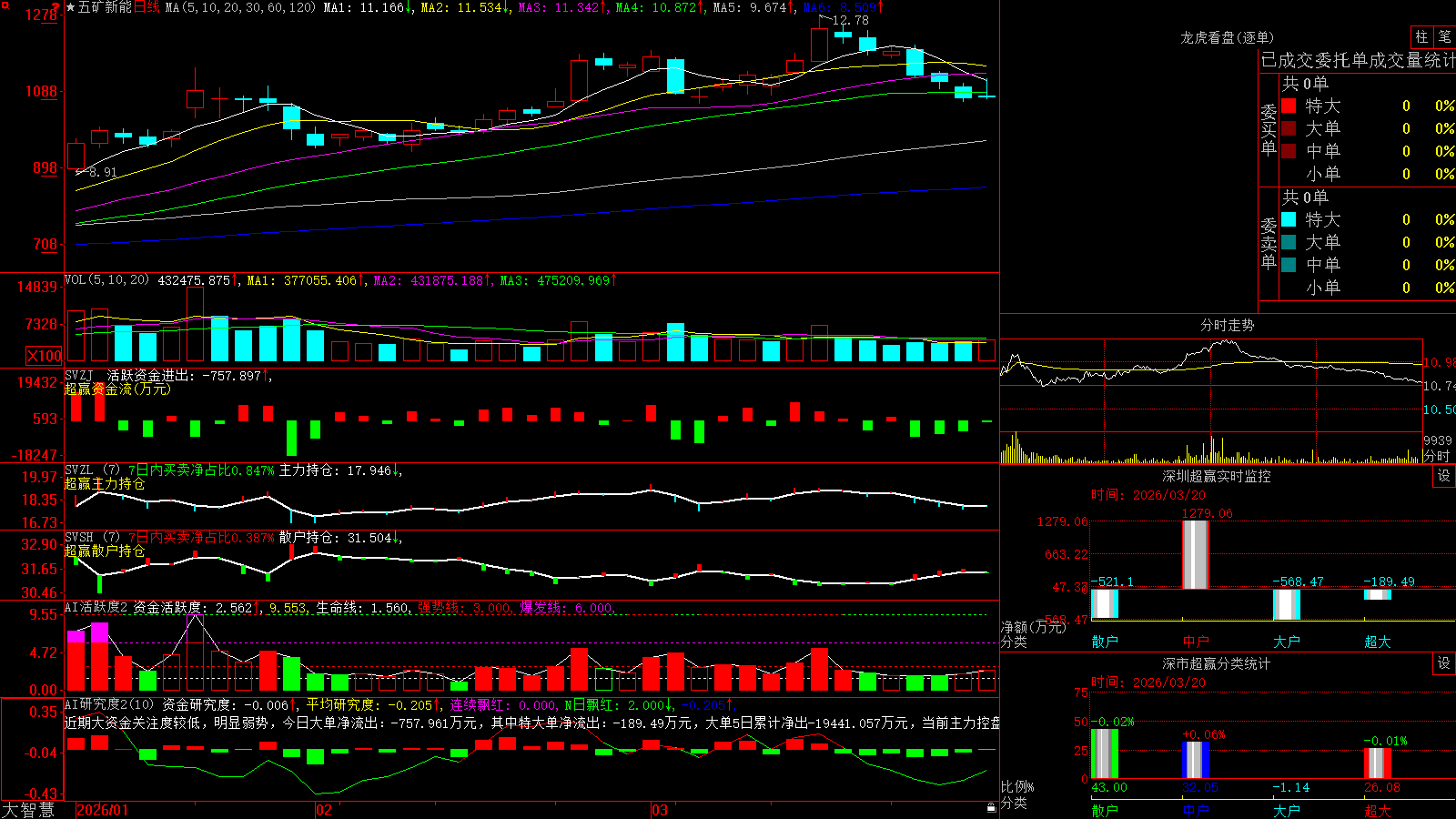Click the dark red 中单 swatch under 委买单
The width and height of the screenshot is (1456, 819).
[x=1289, y=150]
